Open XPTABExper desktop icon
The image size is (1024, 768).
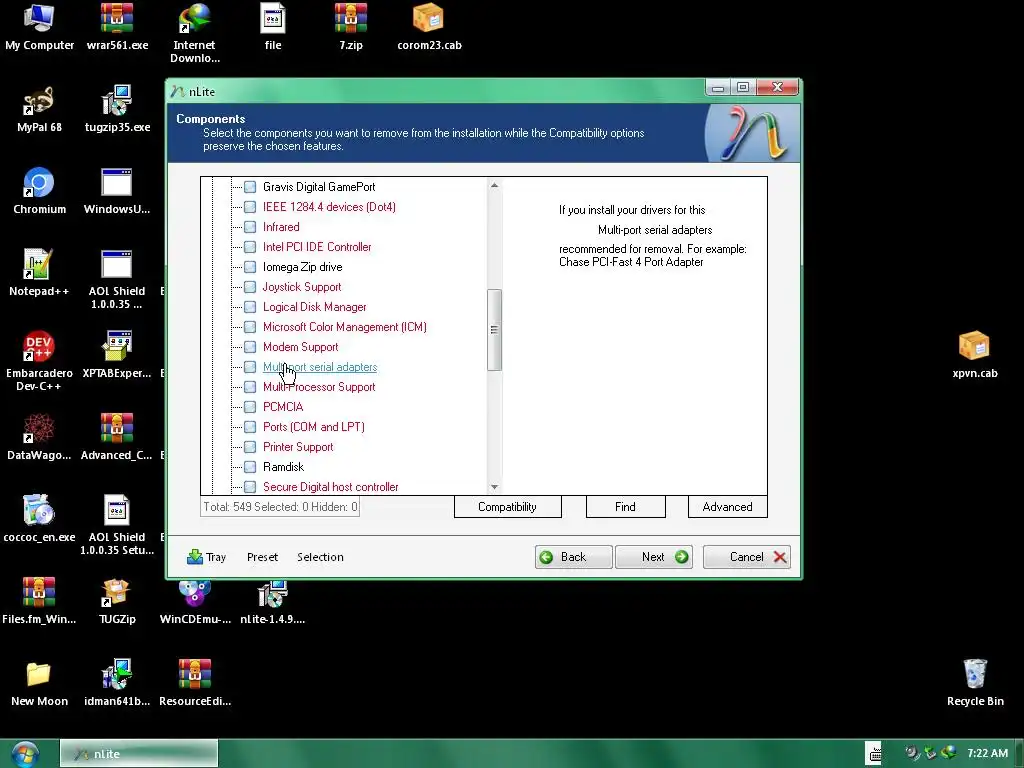118,355
